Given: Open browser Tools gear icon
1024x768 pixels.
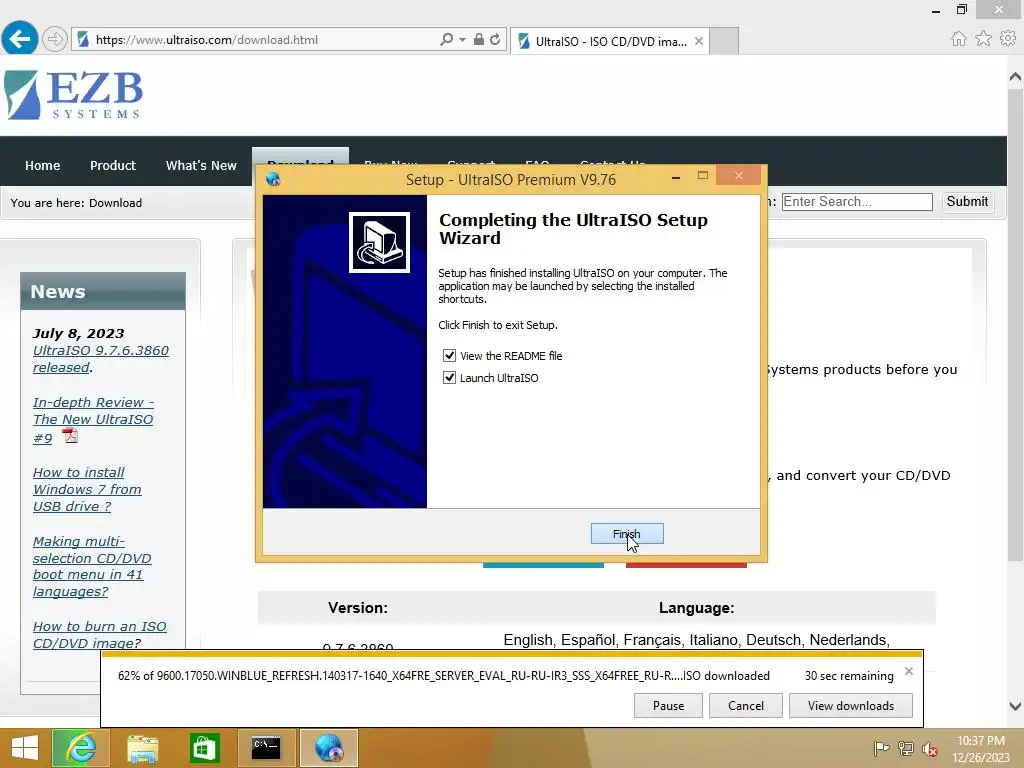Looking at the screenshot, I should (x=1008, y=39).
